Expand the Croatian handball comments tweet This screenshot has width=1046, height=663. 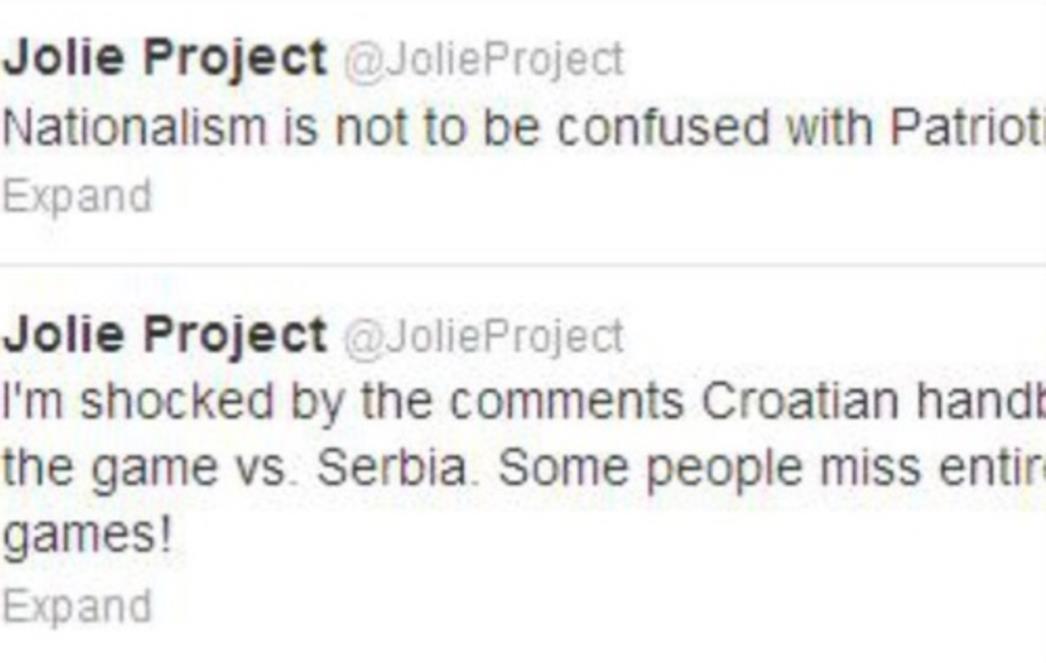pos(77,607)
